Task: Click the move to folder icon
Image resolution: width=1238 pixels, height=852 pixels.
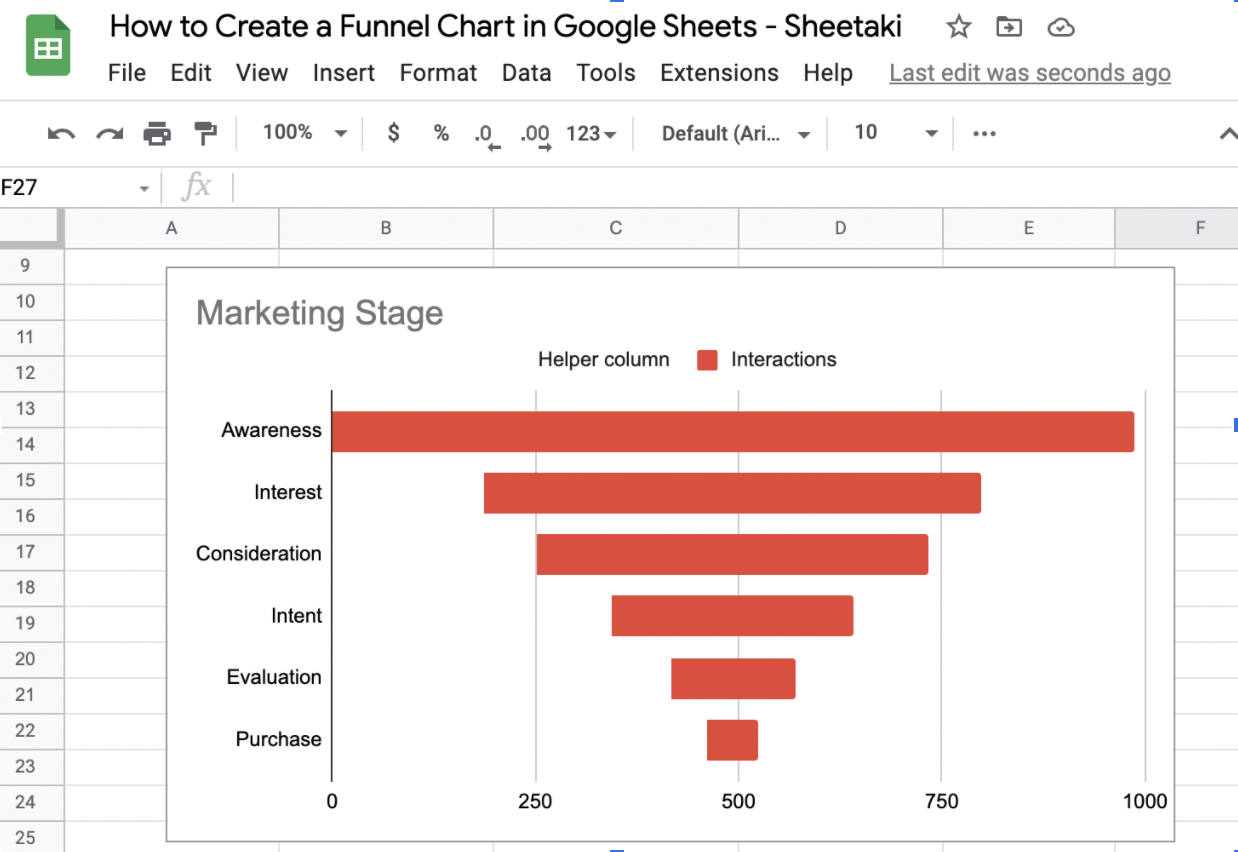Action: 1009,28
